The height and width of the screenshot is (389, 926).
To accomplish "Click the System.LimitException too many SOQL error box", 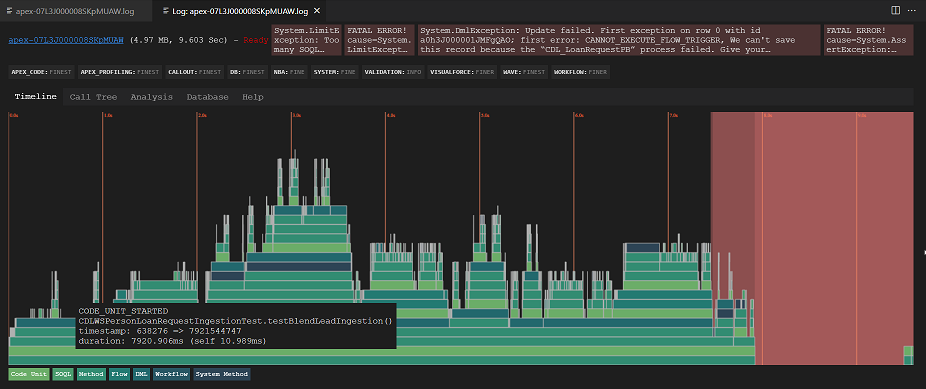I will point(307,40).
